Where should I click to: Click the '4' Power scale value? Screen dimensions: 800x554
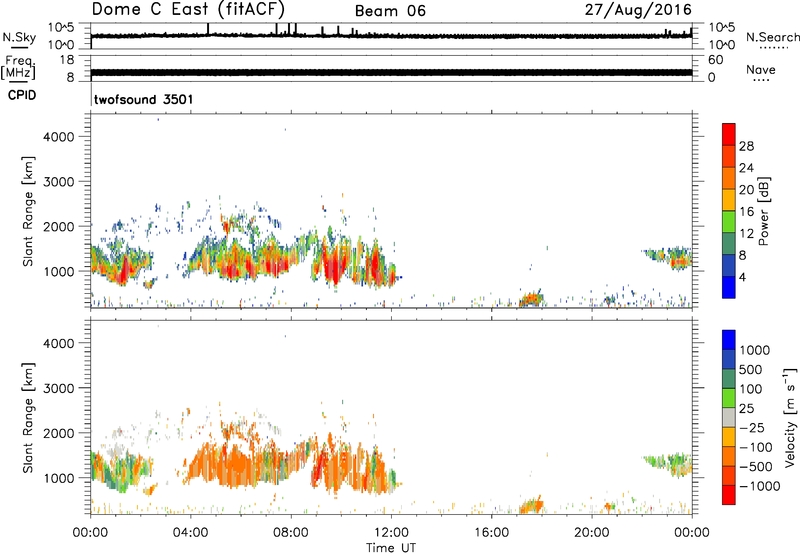pyautogui.click(x=742, y=277)
